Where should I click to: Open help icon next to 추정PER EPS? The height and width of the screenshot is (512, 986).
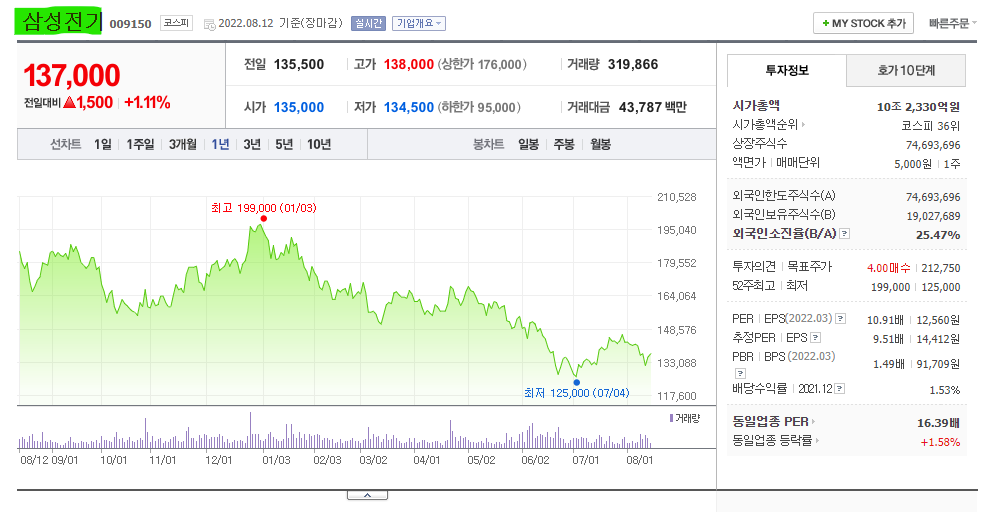(x=816, y=338)
